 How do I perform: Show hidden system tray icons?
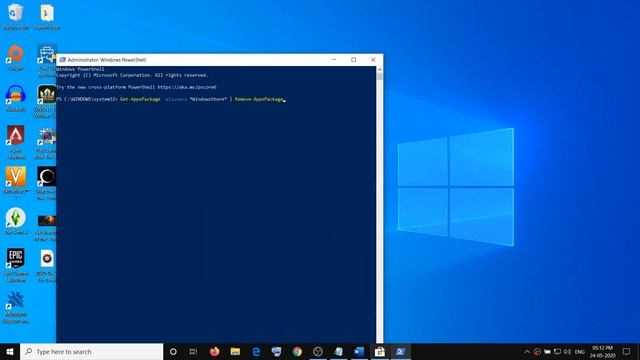point(527,351)
